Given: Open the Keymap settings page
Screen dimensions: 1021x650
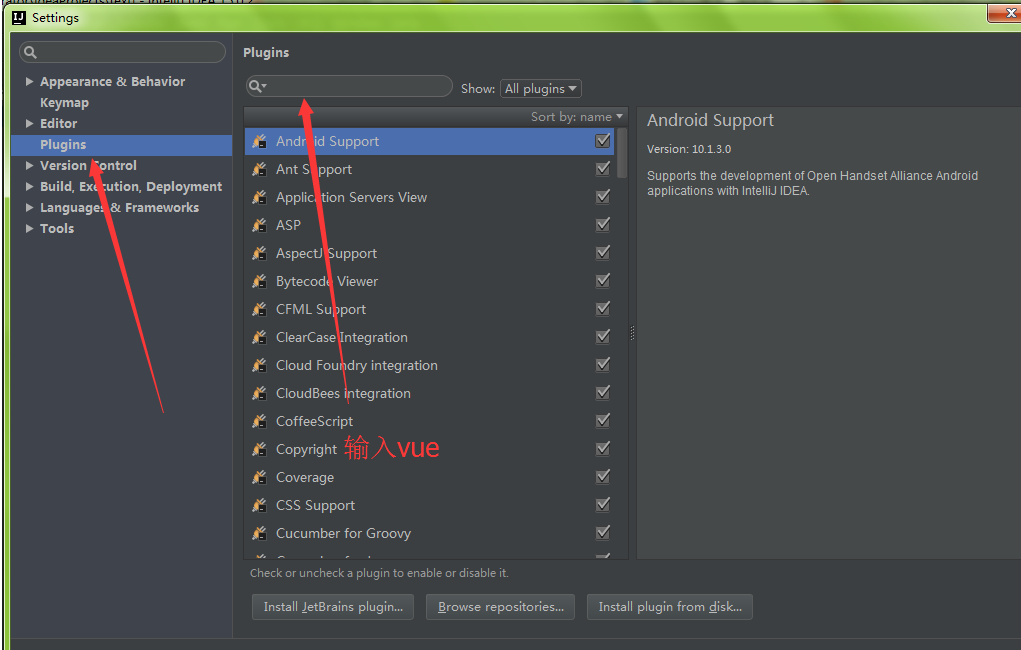Looking at the screenshot, I should click(64, 103).
